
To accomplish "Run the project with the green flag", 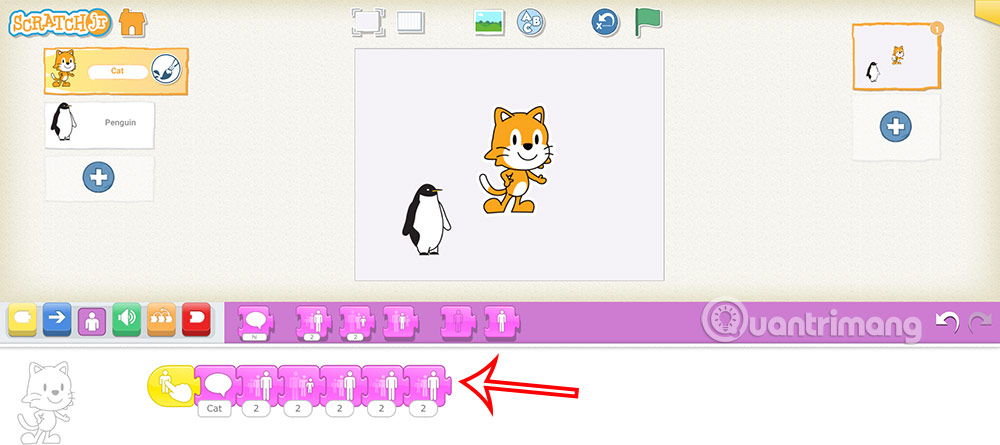I will click(x=648, y=22).
